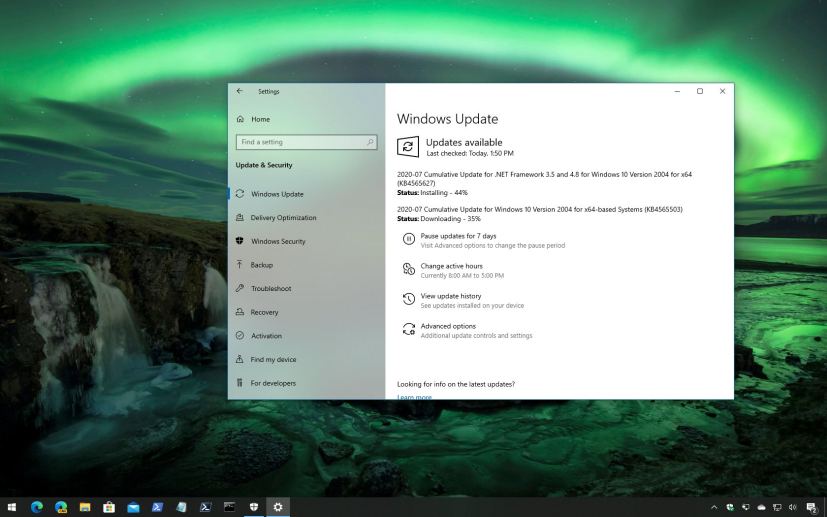Open the Home page in Settings sidebar
This screenshot has width=827, height=517.
point(261,119)
